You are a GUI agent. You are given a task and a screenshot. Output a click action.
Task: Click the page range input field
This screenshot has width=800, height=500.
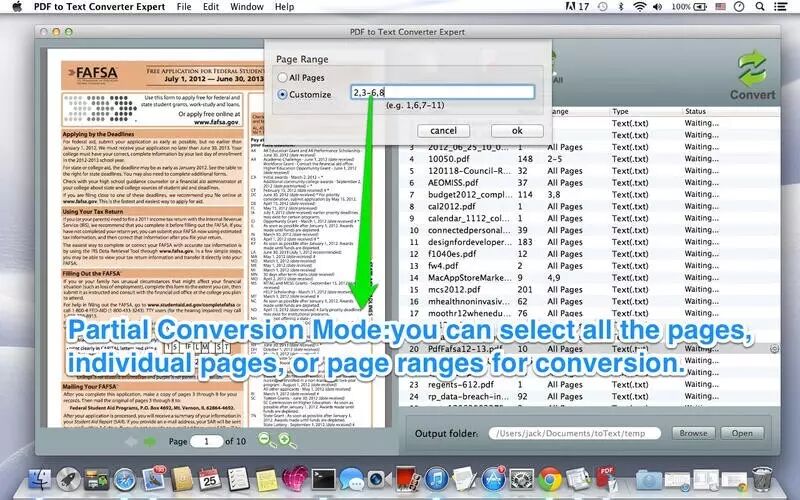442,92
